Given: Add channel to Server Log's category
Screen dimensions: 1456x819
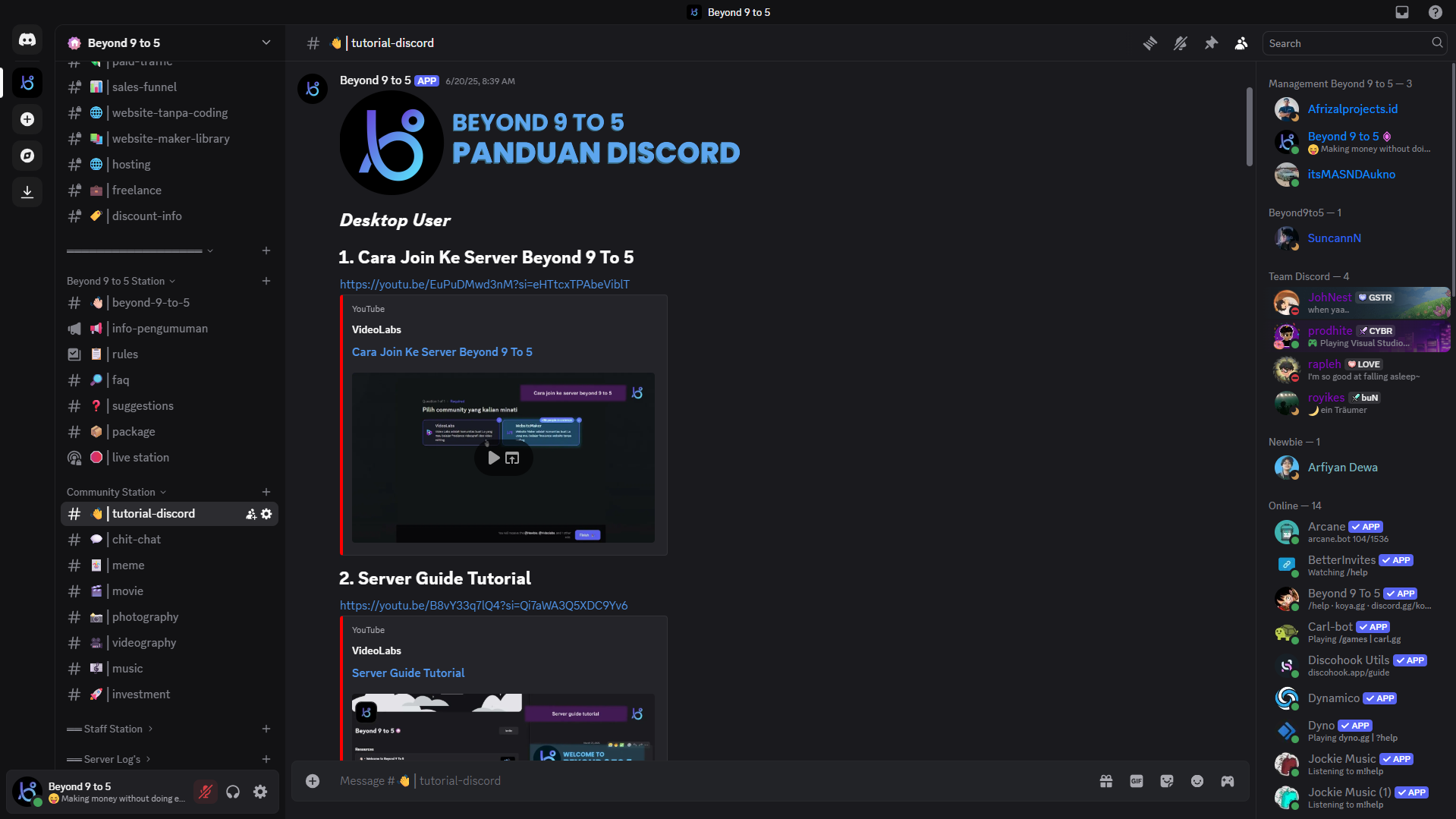Looking at the screenshot, I should pyautogui.click(x=266, y=759).
